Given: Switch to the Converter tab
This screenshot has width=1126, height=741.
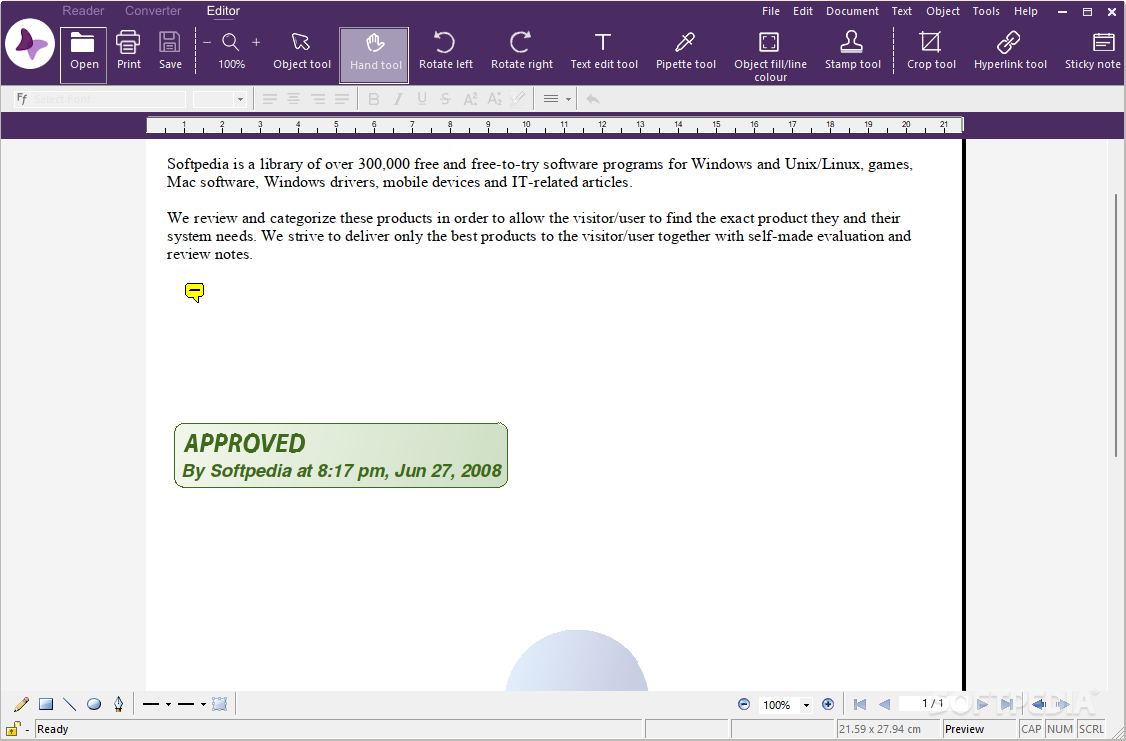Looking at the screenshot, I should pos(153,11).
